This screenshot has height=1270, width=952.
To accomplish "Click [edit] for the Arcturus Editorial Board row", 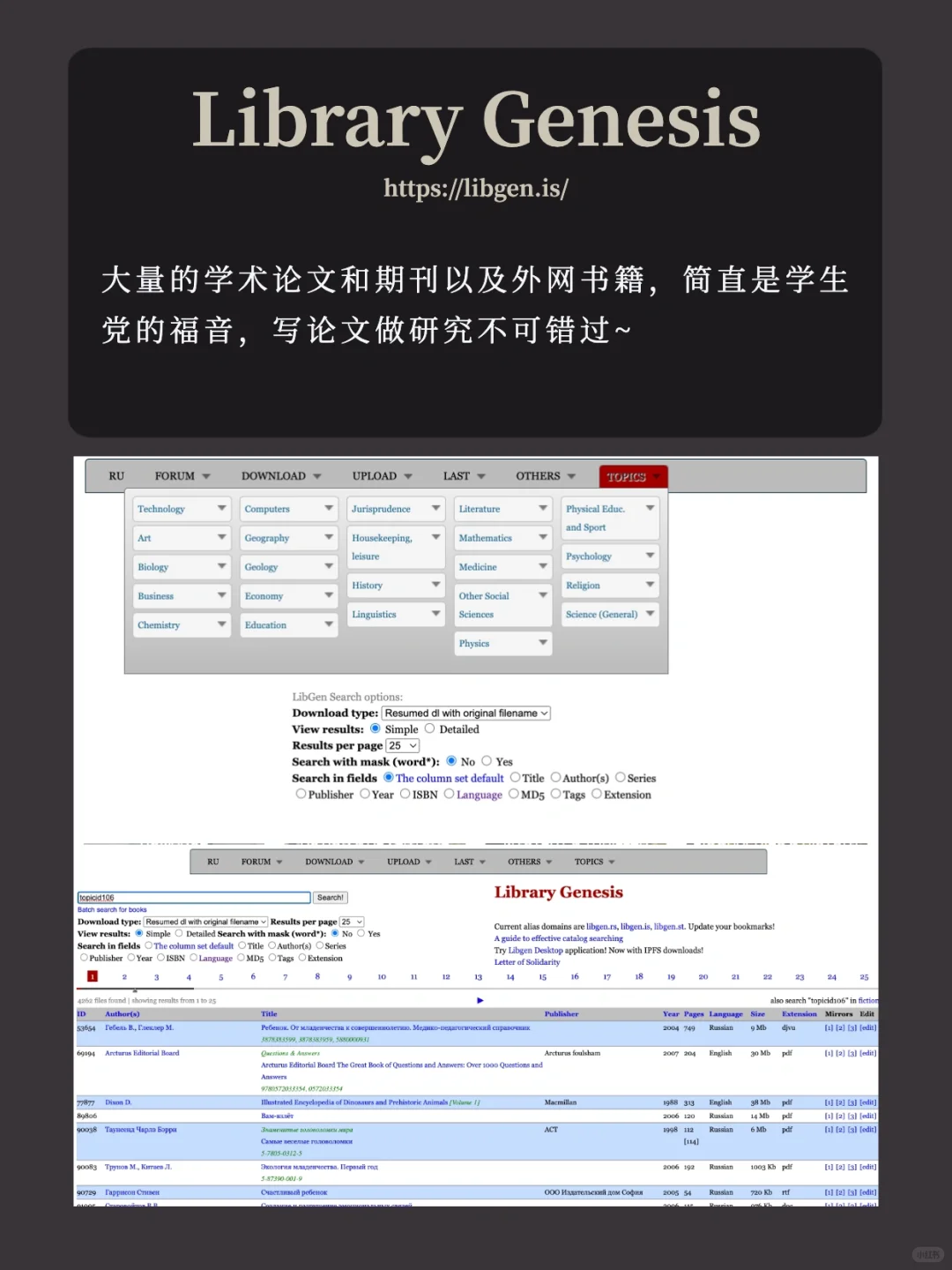I will point(868,1053).
